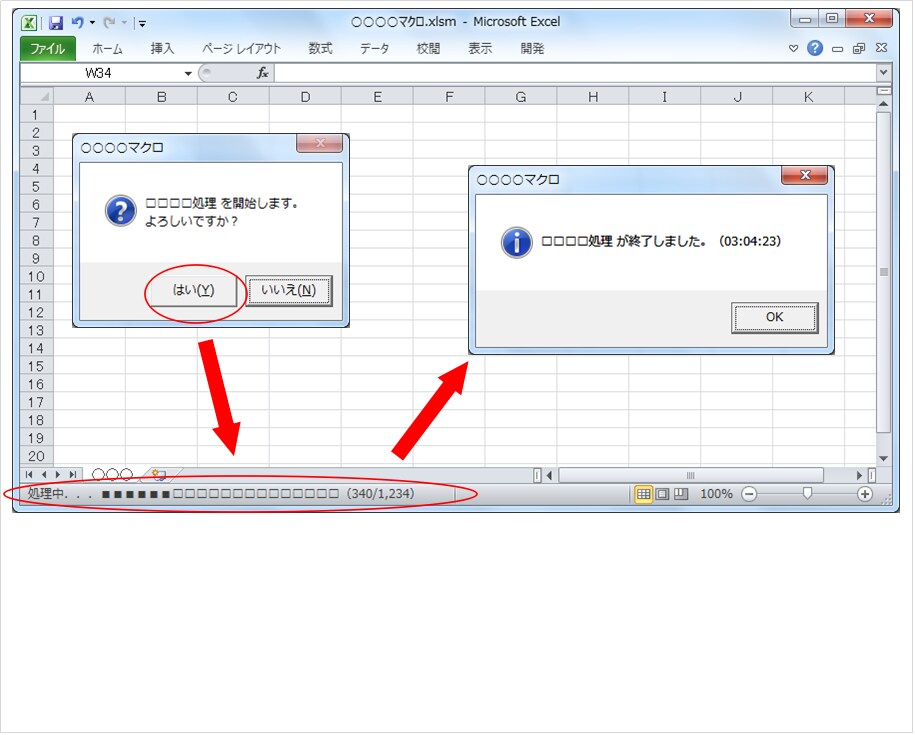Open the ファイル tab
915x735 pixels.
pos(48,48)
